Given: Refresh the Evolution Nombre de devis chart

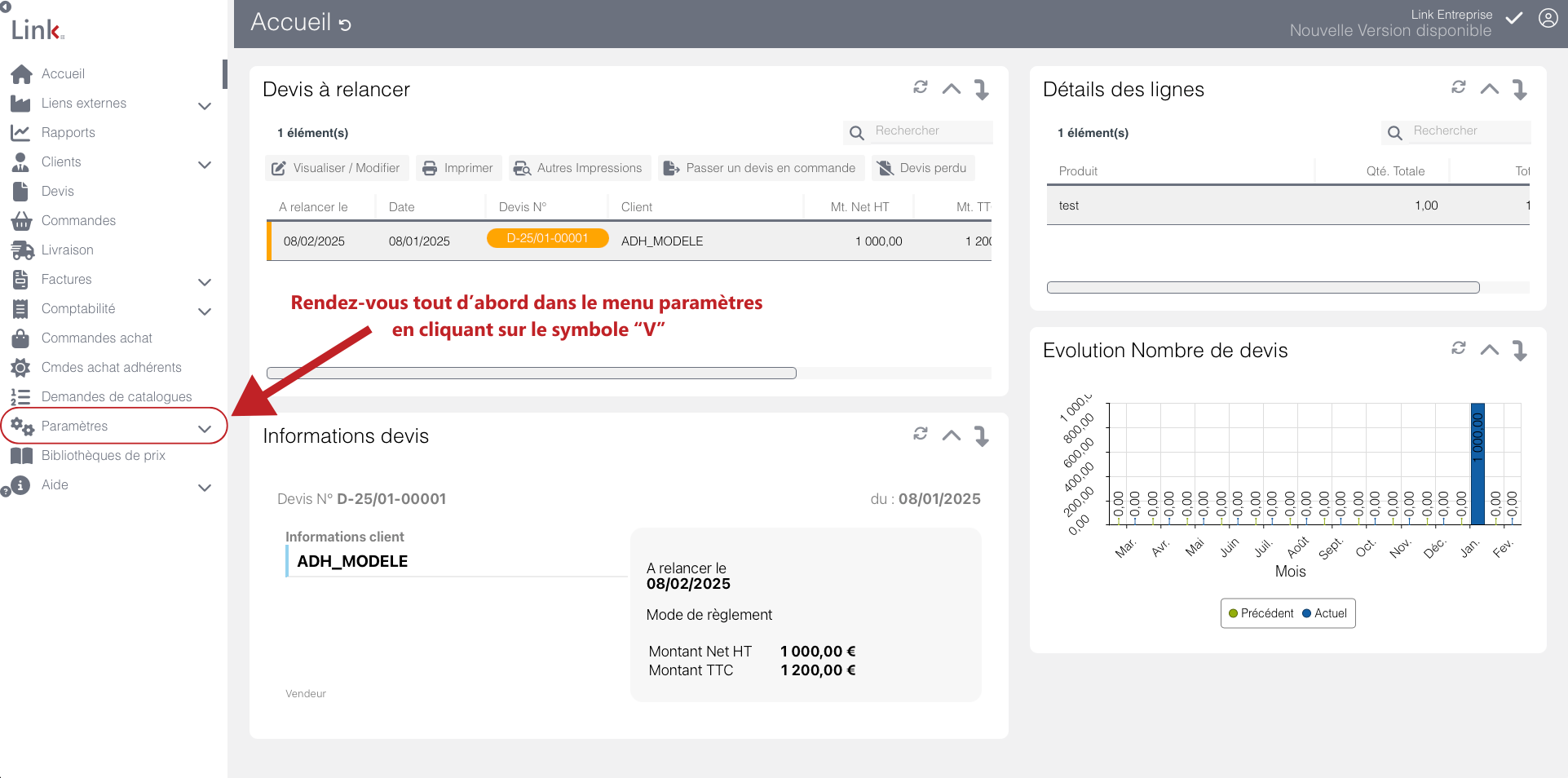Looking at the screenshot, I should click(1459, 348).
